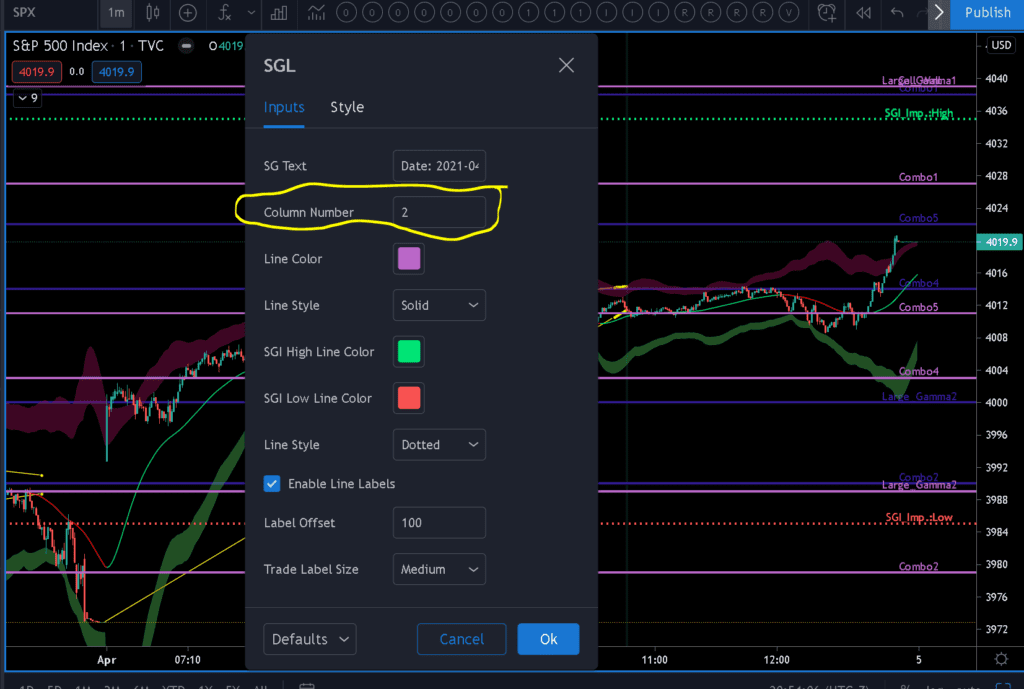The image size is (1024, 689).
Task: Select the Inputs tab
Action: point(284,107)
